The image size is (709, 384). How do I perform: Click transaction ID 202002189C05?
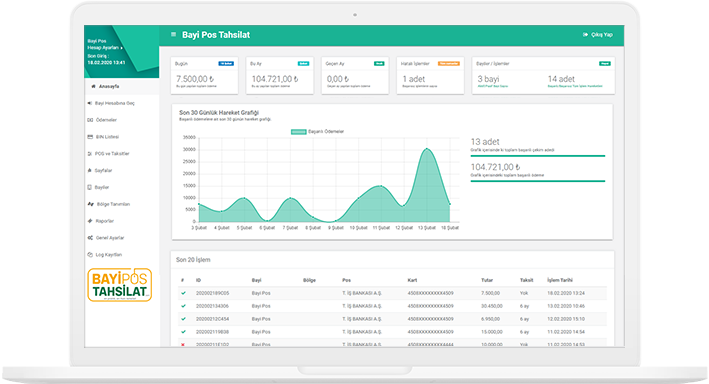213,293
